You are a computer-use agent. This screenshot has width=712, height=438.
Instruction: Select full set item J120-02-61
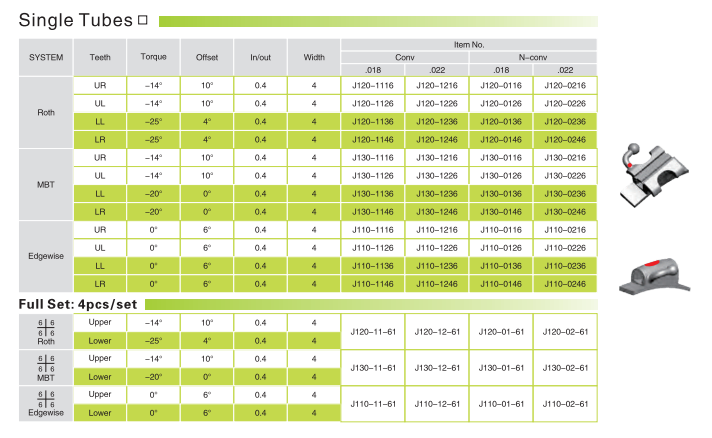tap(565, 332)
